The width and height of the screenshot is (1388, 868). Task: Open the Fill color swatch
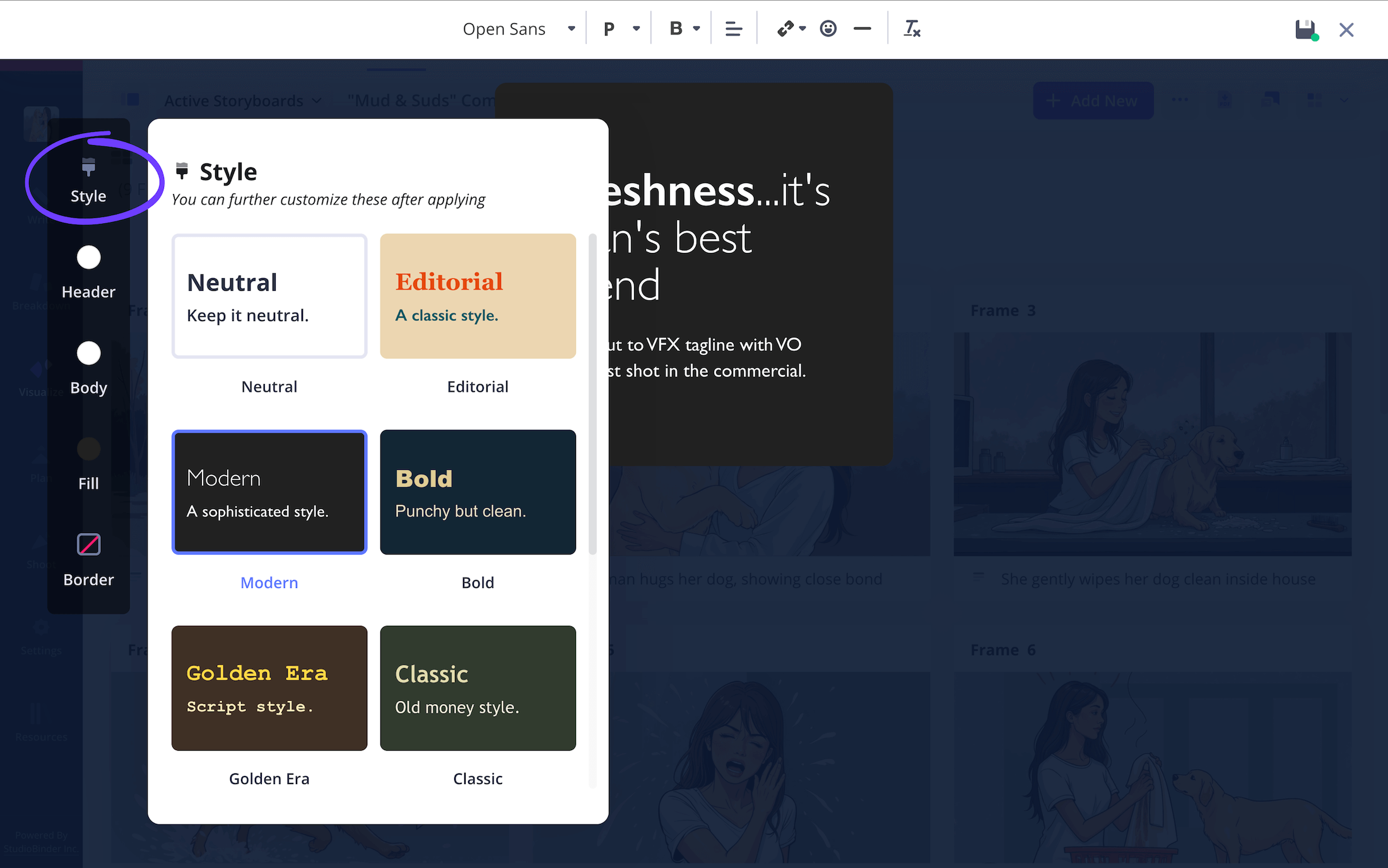coord(88,449)
